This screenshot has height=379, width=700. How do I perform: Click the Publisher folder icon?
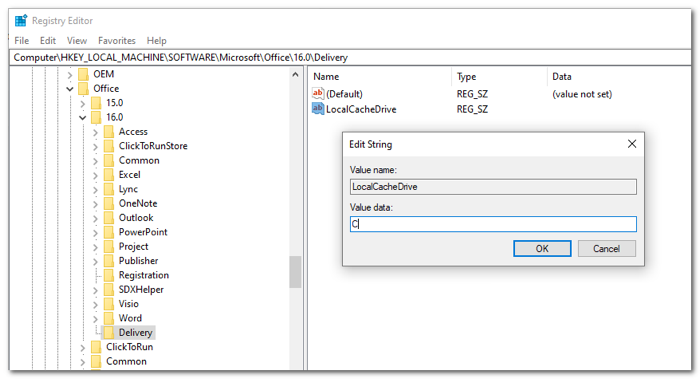(108, 261)
